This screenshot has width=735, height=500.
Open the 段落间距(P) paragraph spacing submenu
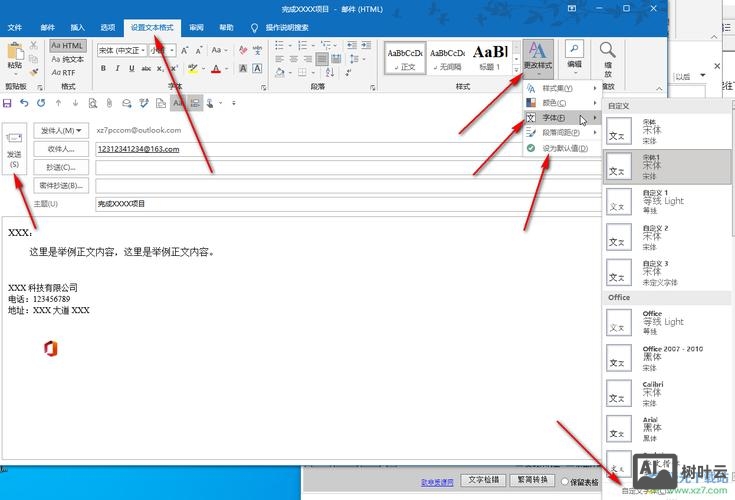[562, 133]
